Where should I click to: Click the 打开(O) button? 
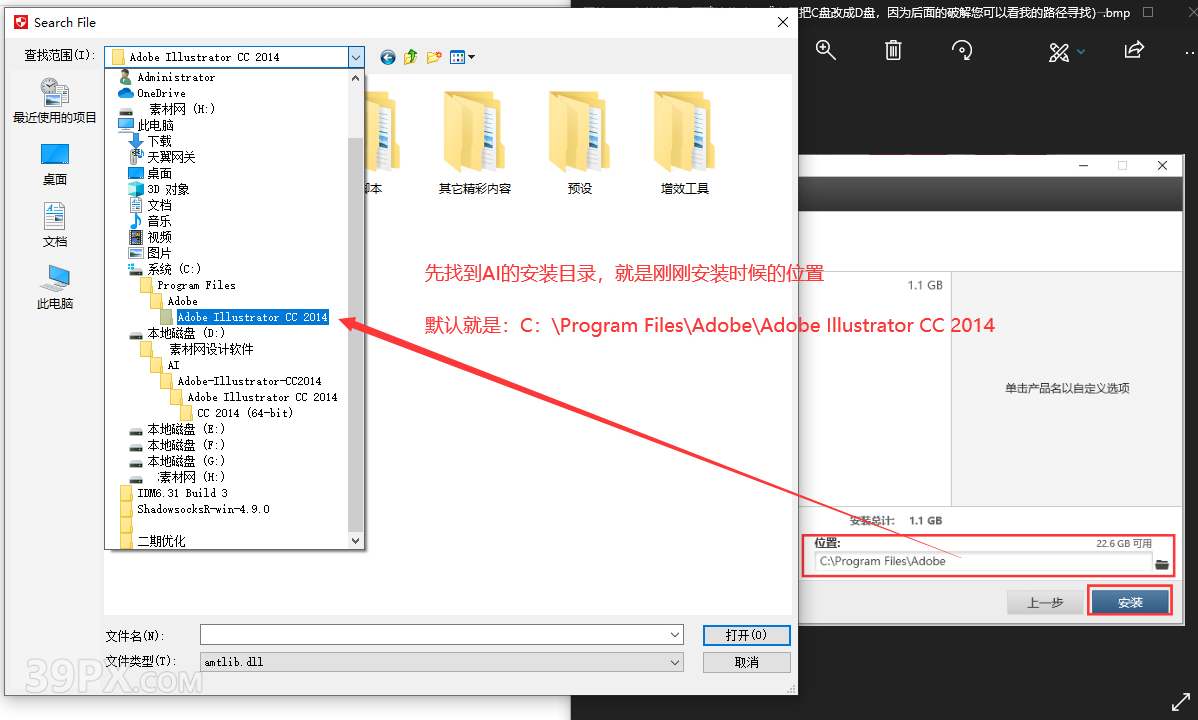click(746, 635)
